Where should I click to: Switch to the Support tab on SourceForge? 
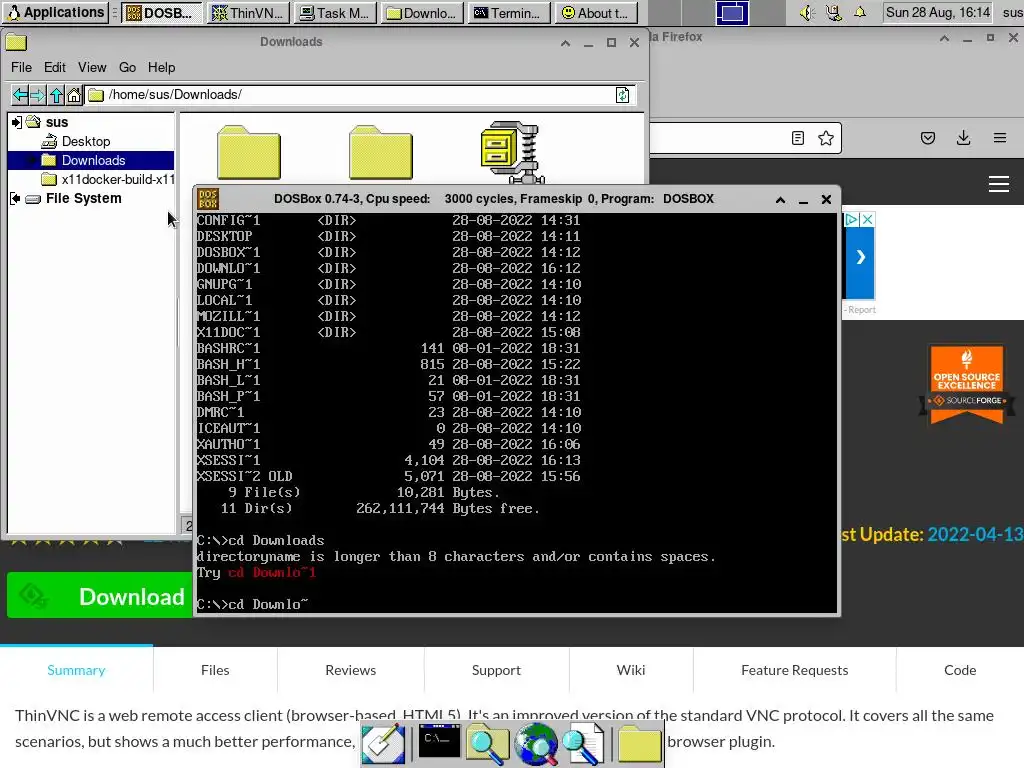click(496, 670)
